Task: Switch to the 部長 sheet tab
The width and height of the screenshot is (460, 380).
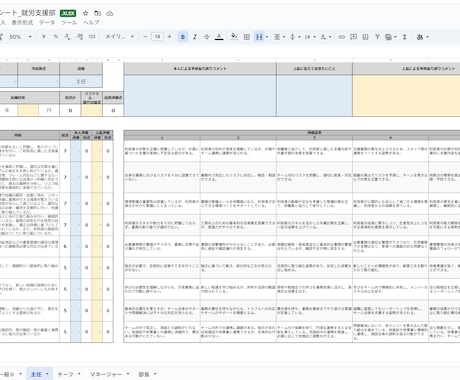Action: coord(144,374)
